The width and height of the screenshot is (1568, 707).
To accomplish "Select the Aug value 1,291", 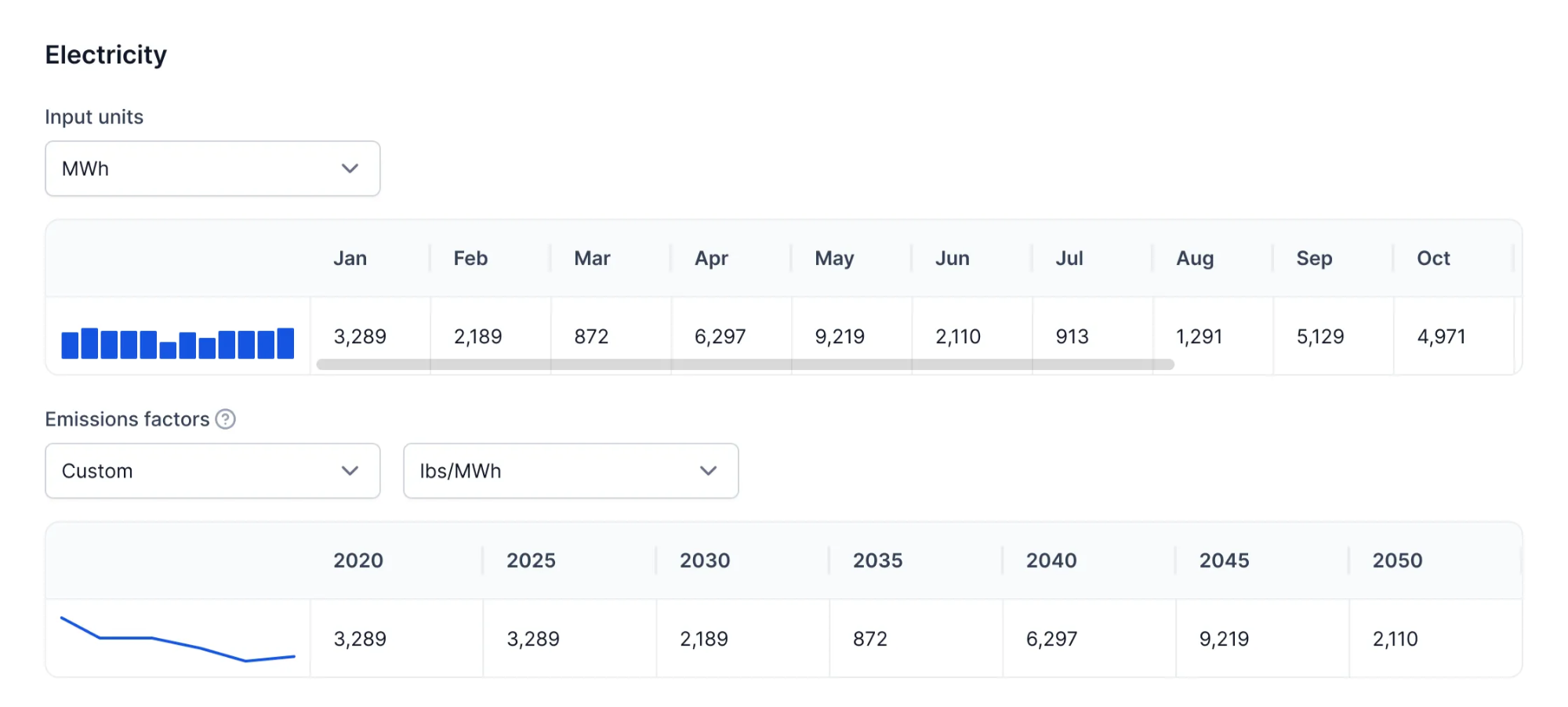I will (x=1212, y=336).
